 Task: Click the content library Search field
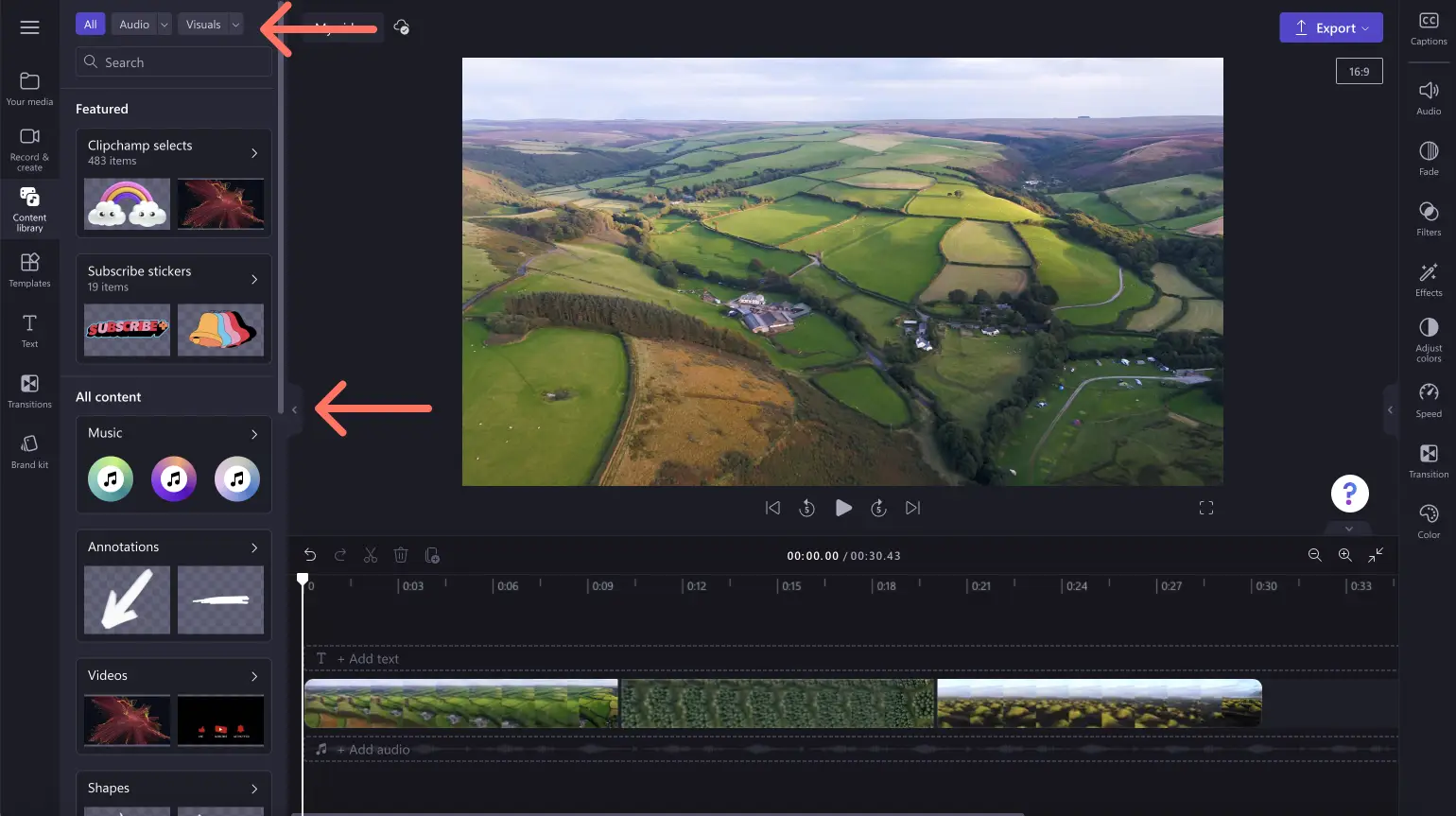coord(174,61)
